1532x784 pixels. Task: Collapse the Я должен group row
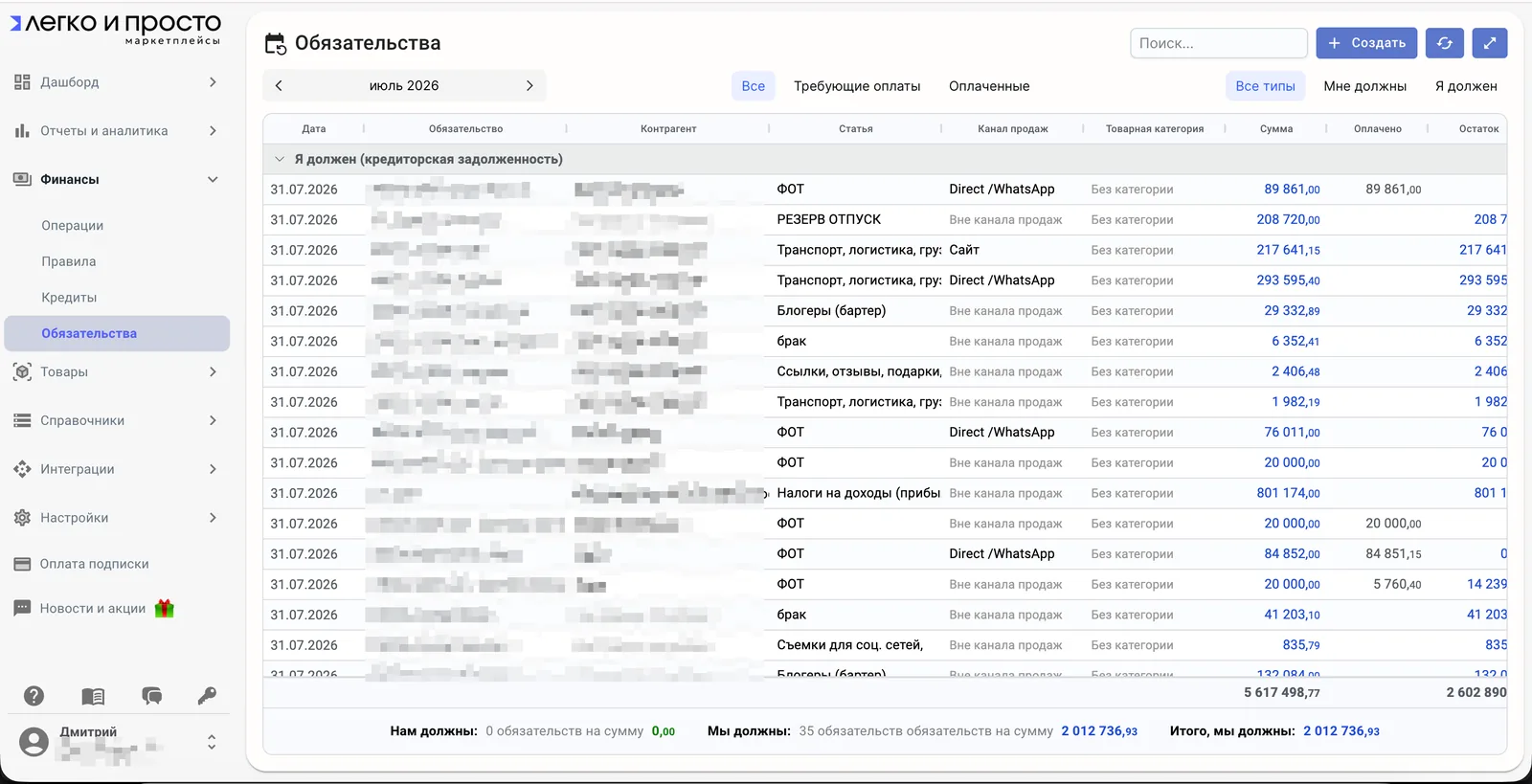(x=280, y=159)
